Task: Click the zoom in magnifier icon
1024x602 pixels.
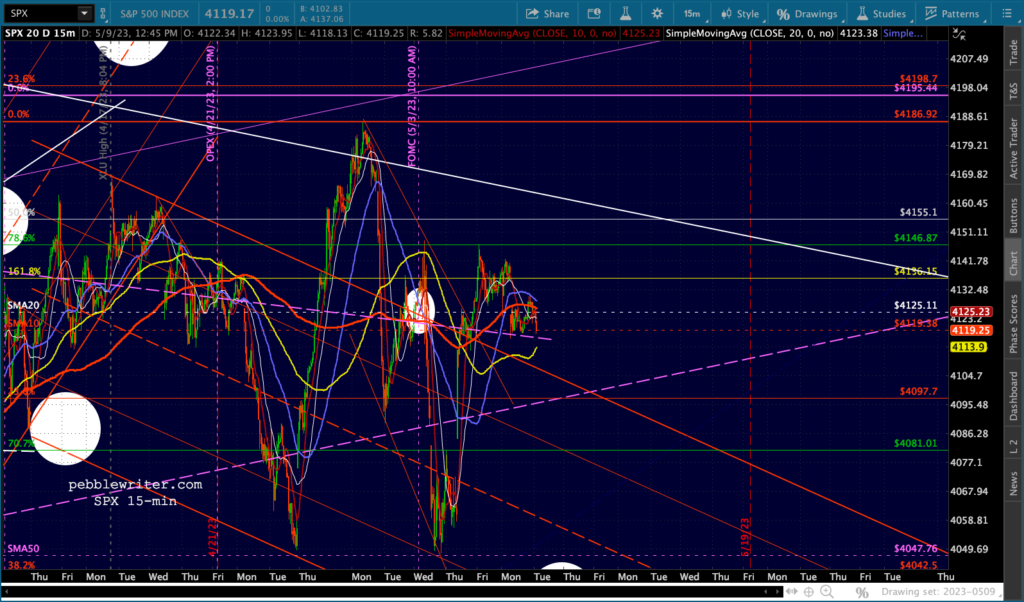Action: pos(824,592)
